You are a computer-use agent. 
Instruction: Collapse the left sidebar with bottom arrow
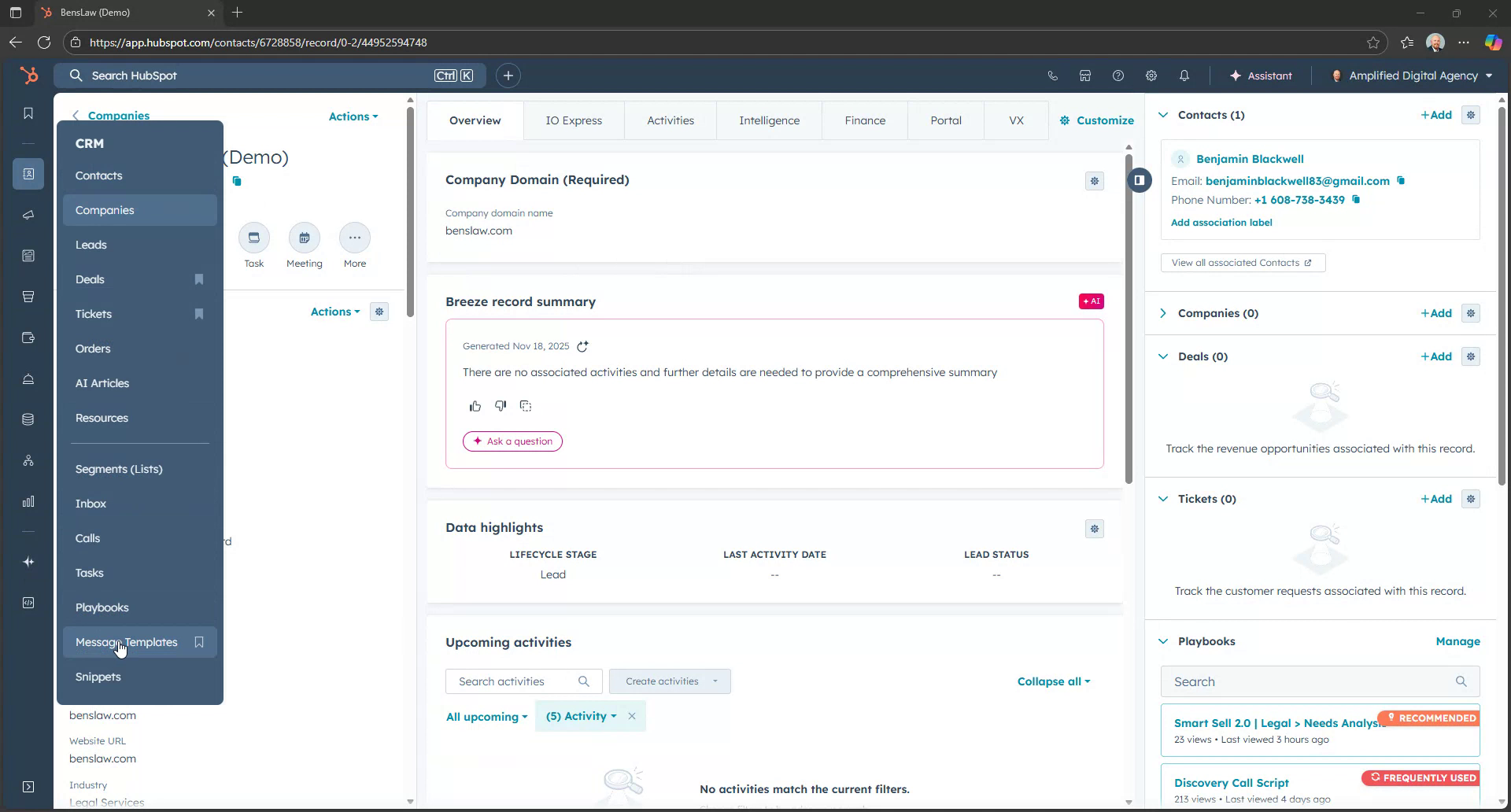click(28, 787)
